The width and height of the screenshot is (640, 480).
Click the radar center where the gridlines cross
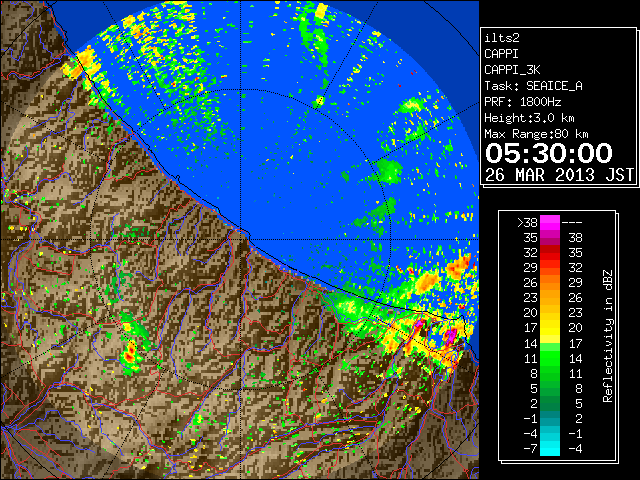(240, 239)
